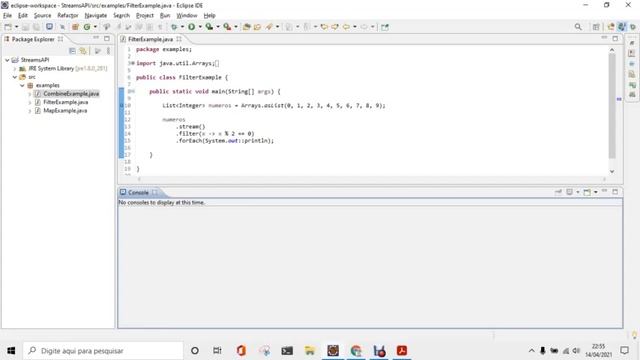The width and height of the screenshot is (640, 360).
Task: Open the Project menu
Action: pos(145,16)
